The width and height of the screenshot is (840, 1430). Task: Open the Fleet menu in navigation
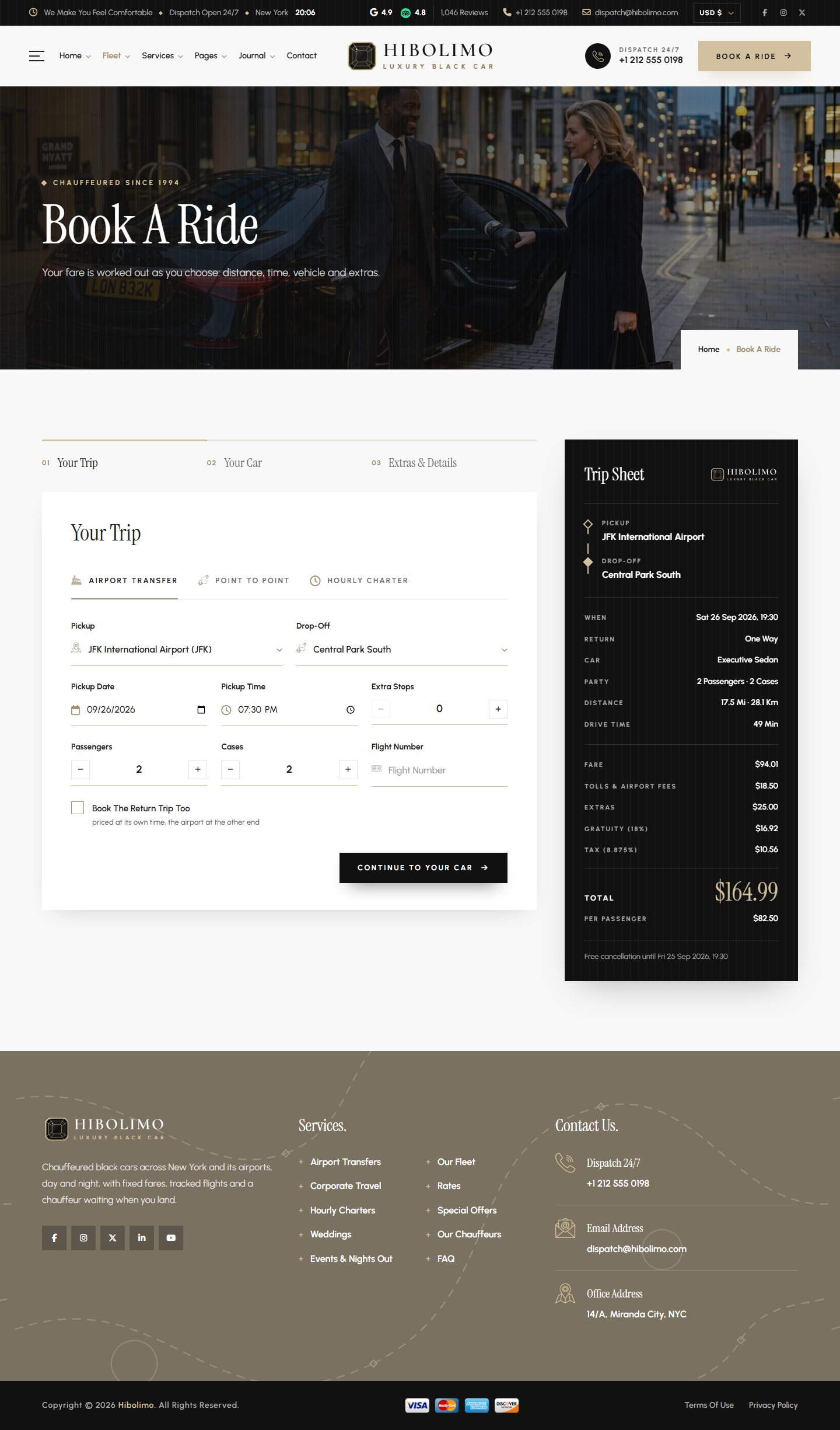116,56
